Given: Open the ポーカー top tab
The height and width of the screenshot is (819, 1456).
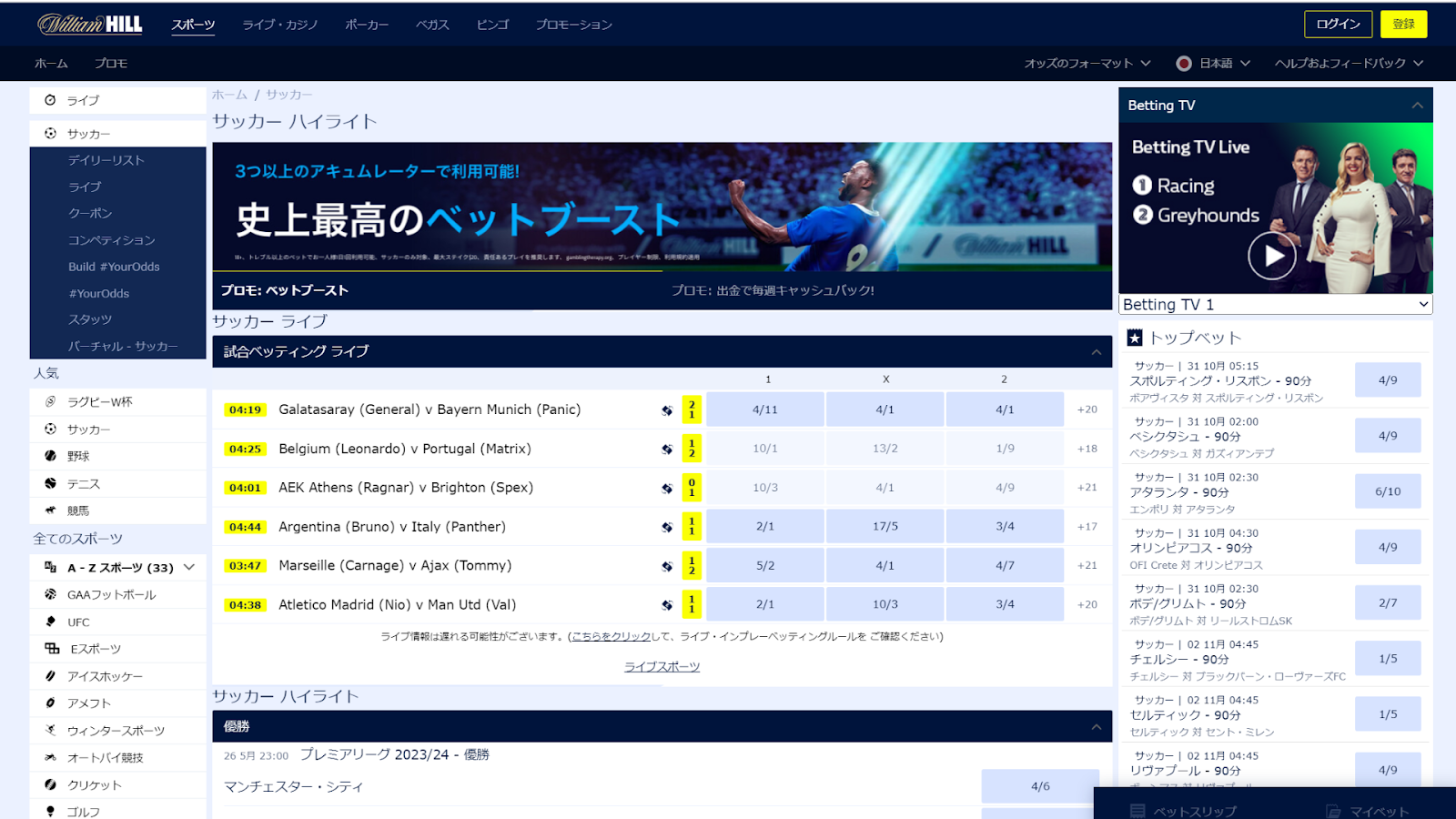Looking at the screenshot, I should (x=367, y=25).
